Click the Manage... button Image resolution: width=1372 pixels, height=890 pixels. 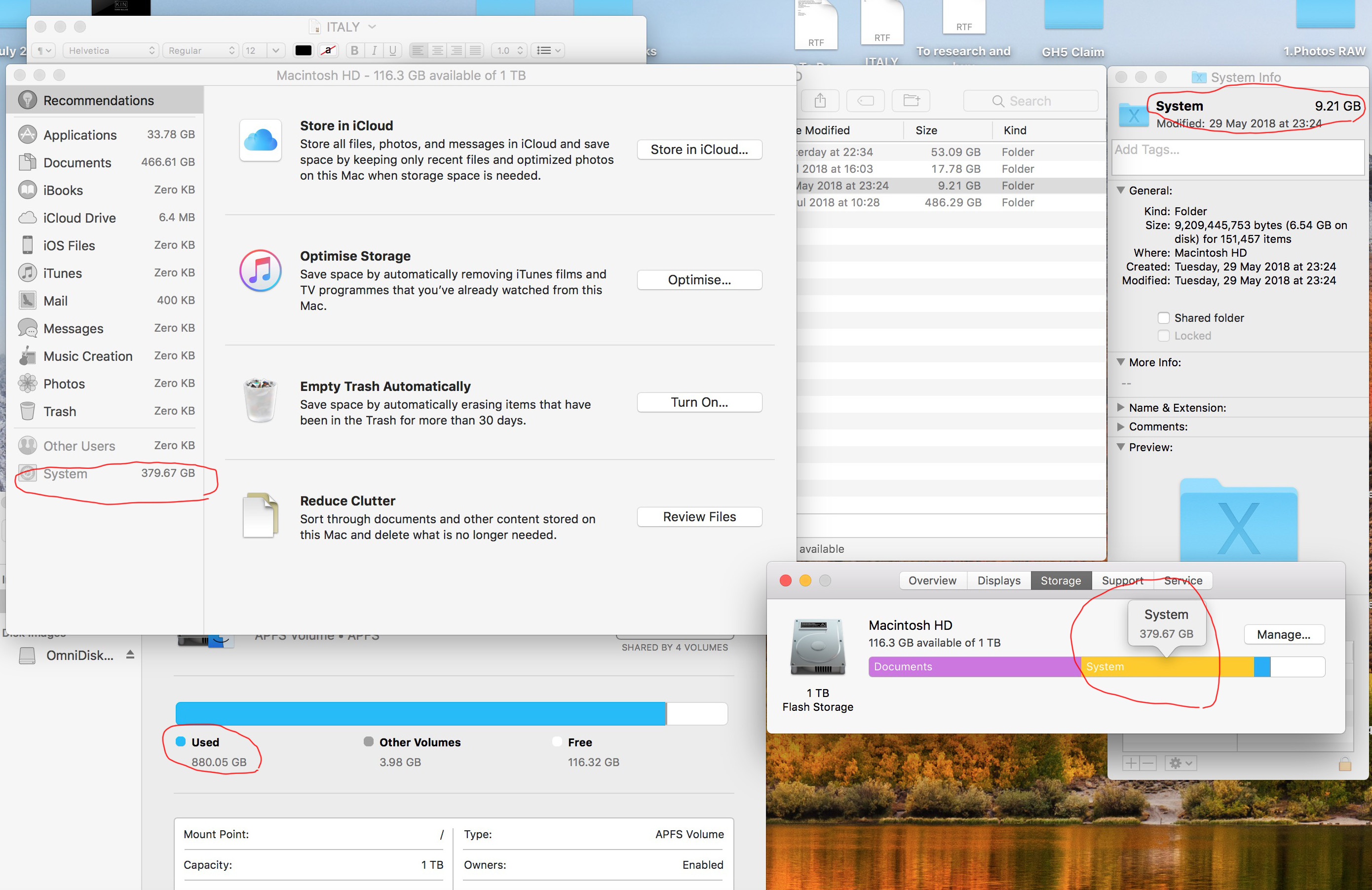coord(1283,635)
